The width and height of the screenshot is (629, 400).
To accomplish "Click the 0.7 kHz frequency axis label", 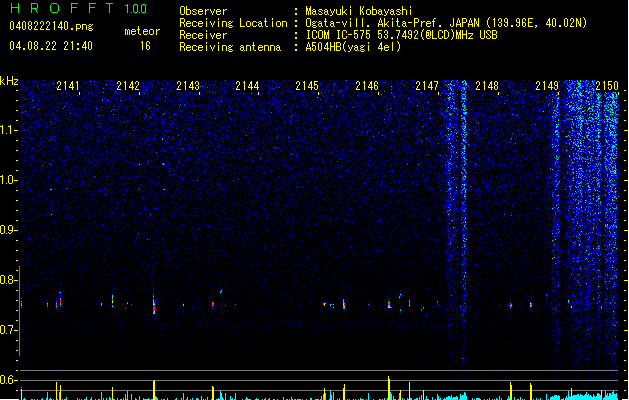I will (9, 330).
